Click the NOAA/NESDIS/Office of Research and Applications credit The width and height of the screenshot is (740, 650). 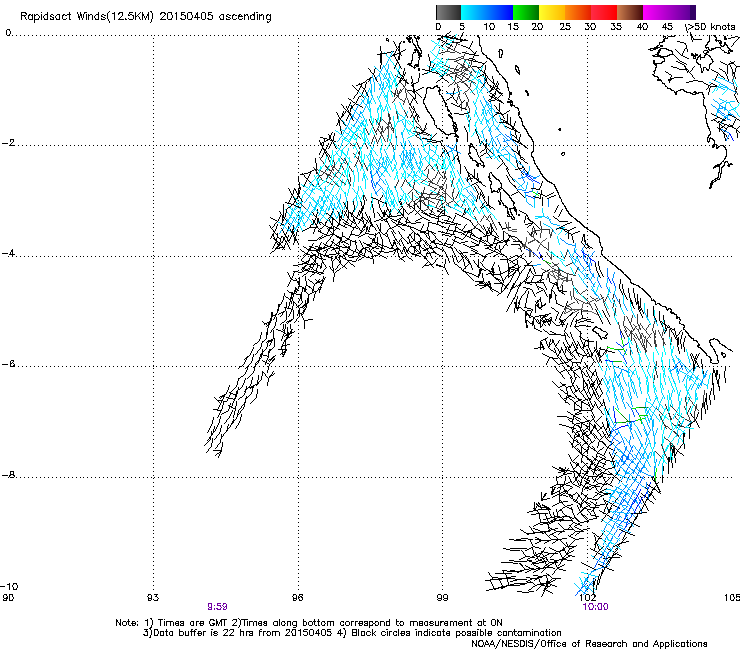[589, 644]
